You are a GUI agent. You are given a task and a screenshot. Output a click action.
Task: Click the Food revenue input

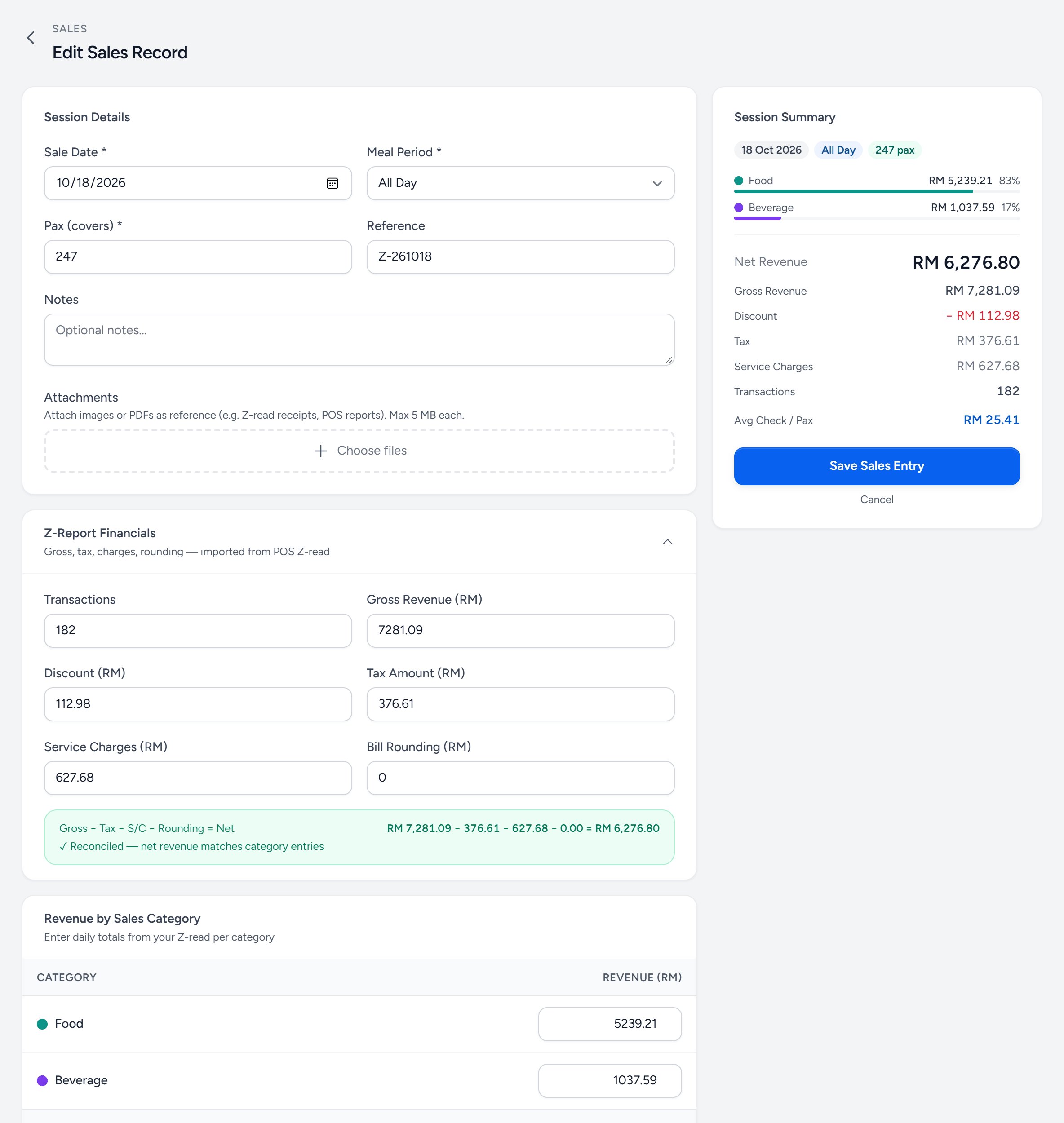(610, 1024)
